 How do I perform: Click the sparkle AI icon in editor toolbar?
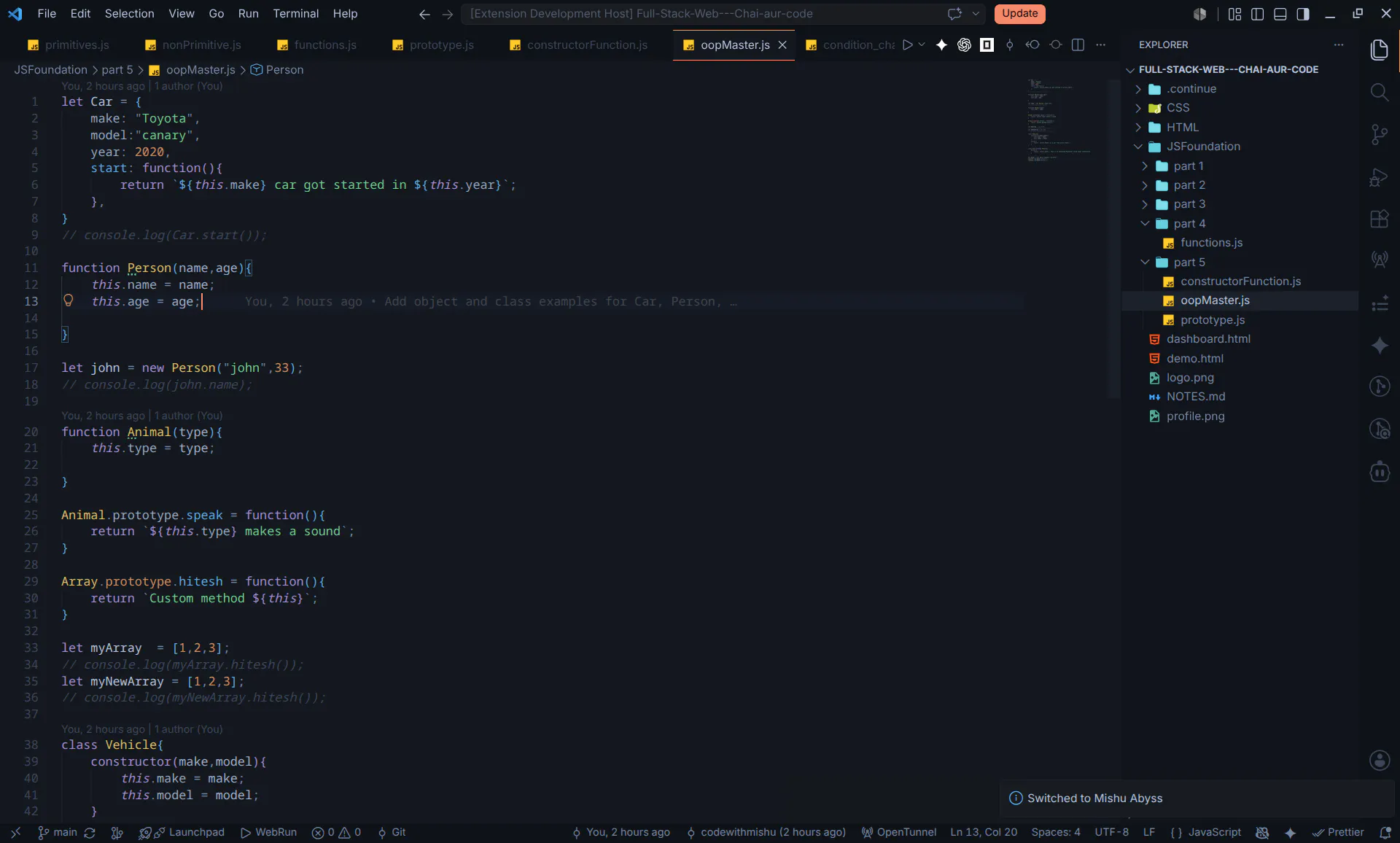[941, 44]
